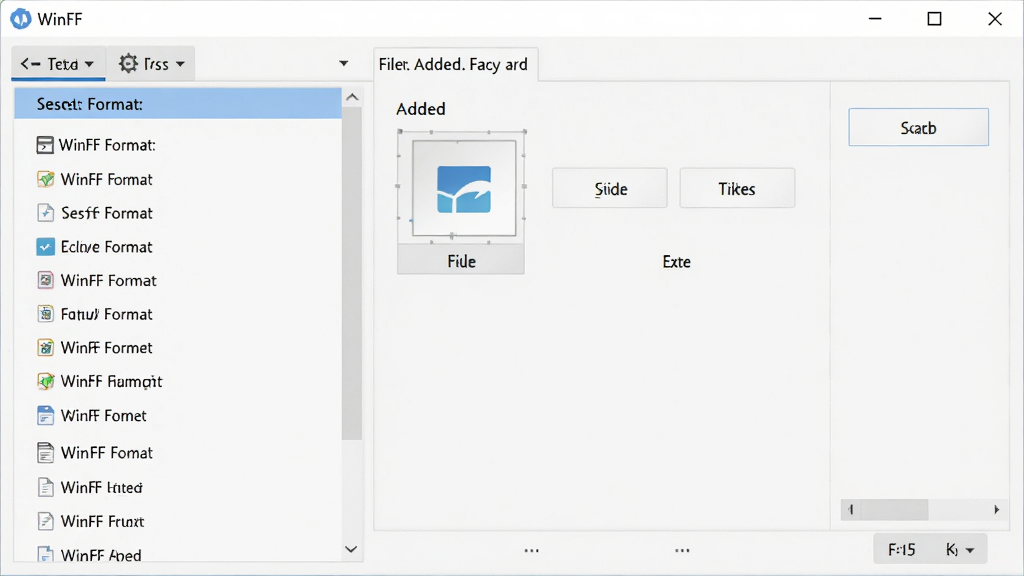
Task: Select the 'WinFF Format:' list entry text
Action: [107, 145]
